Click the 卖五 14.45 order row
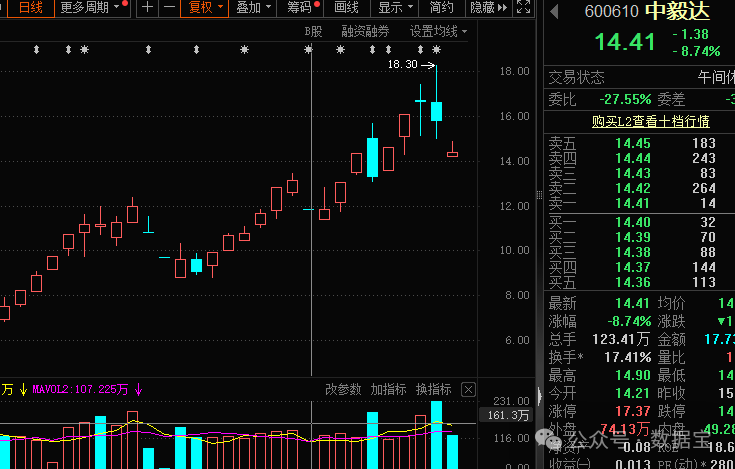The width and height of the screenshot is (735, 469). (x=632, y=143)
